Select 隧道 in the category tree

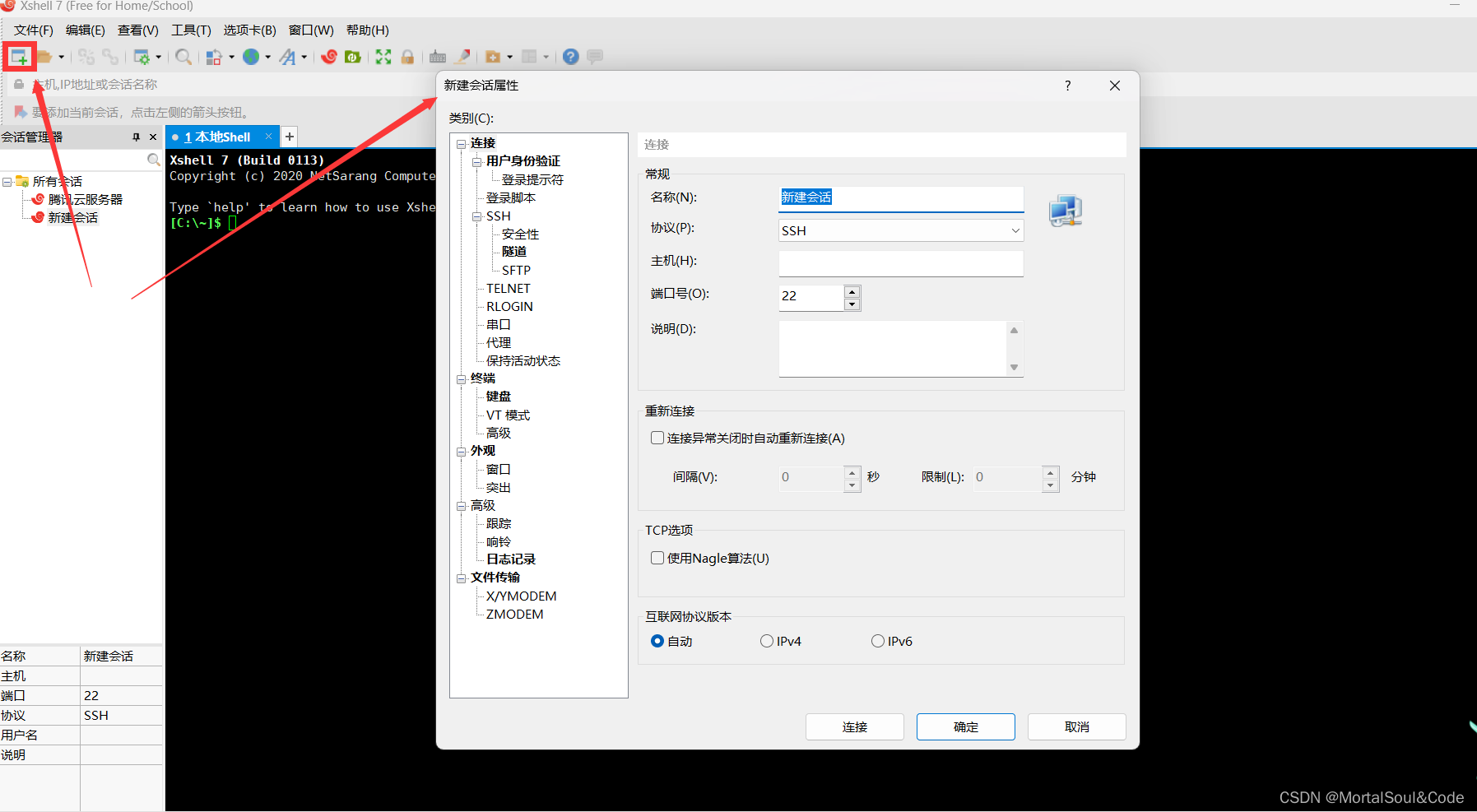click(x=514, y=252)
